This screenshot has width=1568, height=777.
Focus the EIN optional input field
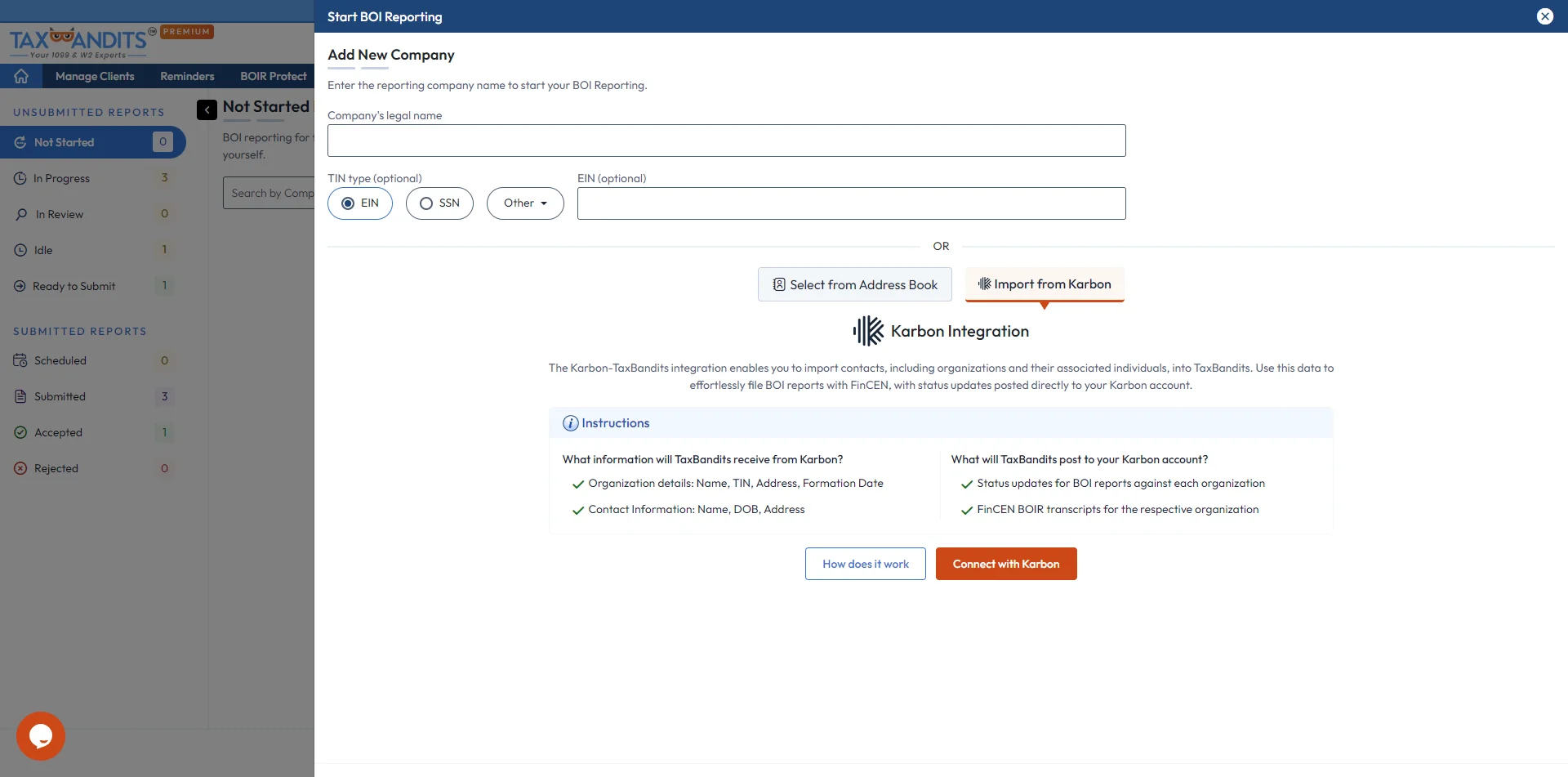[x=851, y=203]
